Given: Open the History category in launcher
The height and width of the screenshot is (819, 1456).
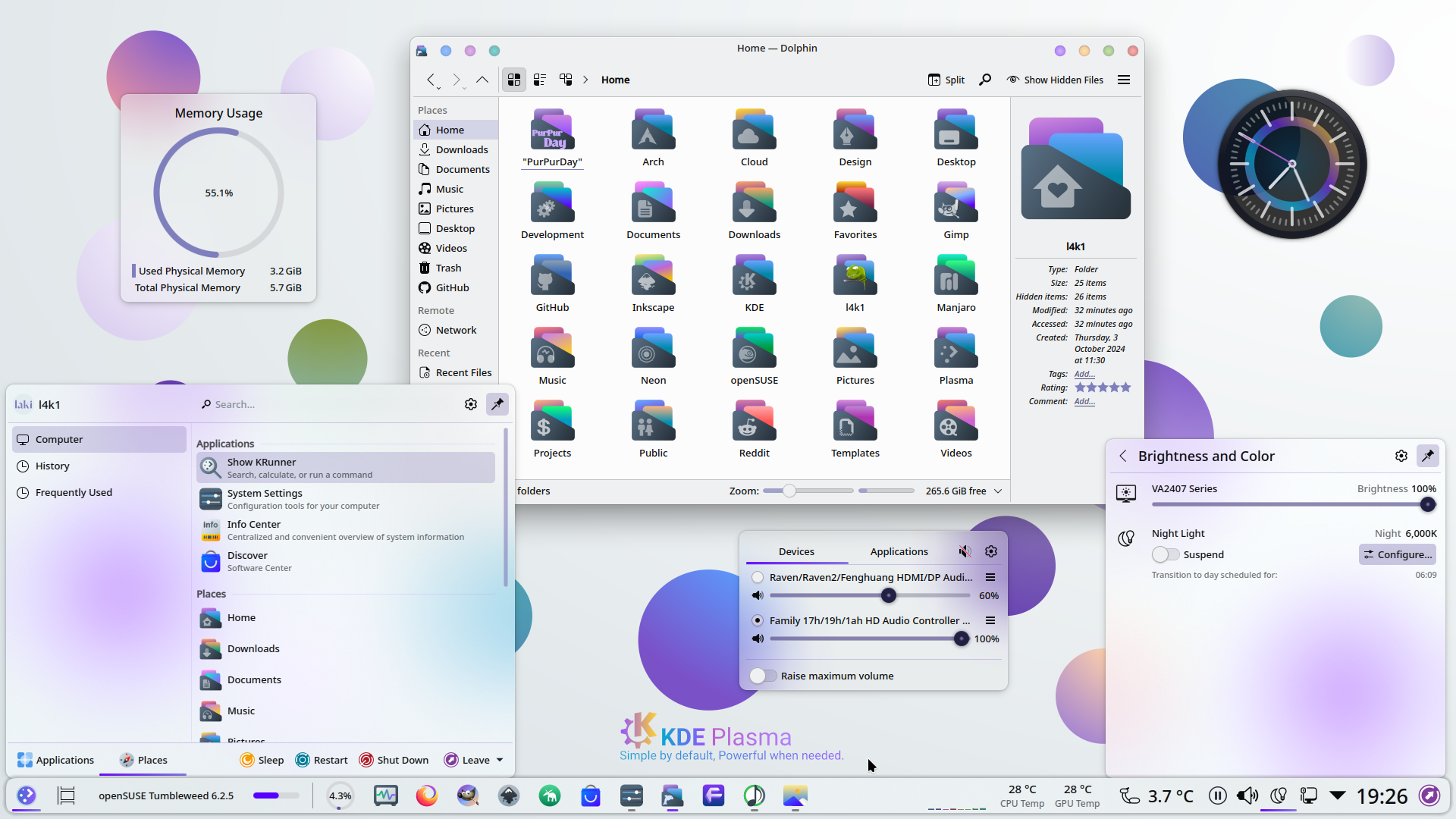Looking at the screenshot, I should (99, 466).
